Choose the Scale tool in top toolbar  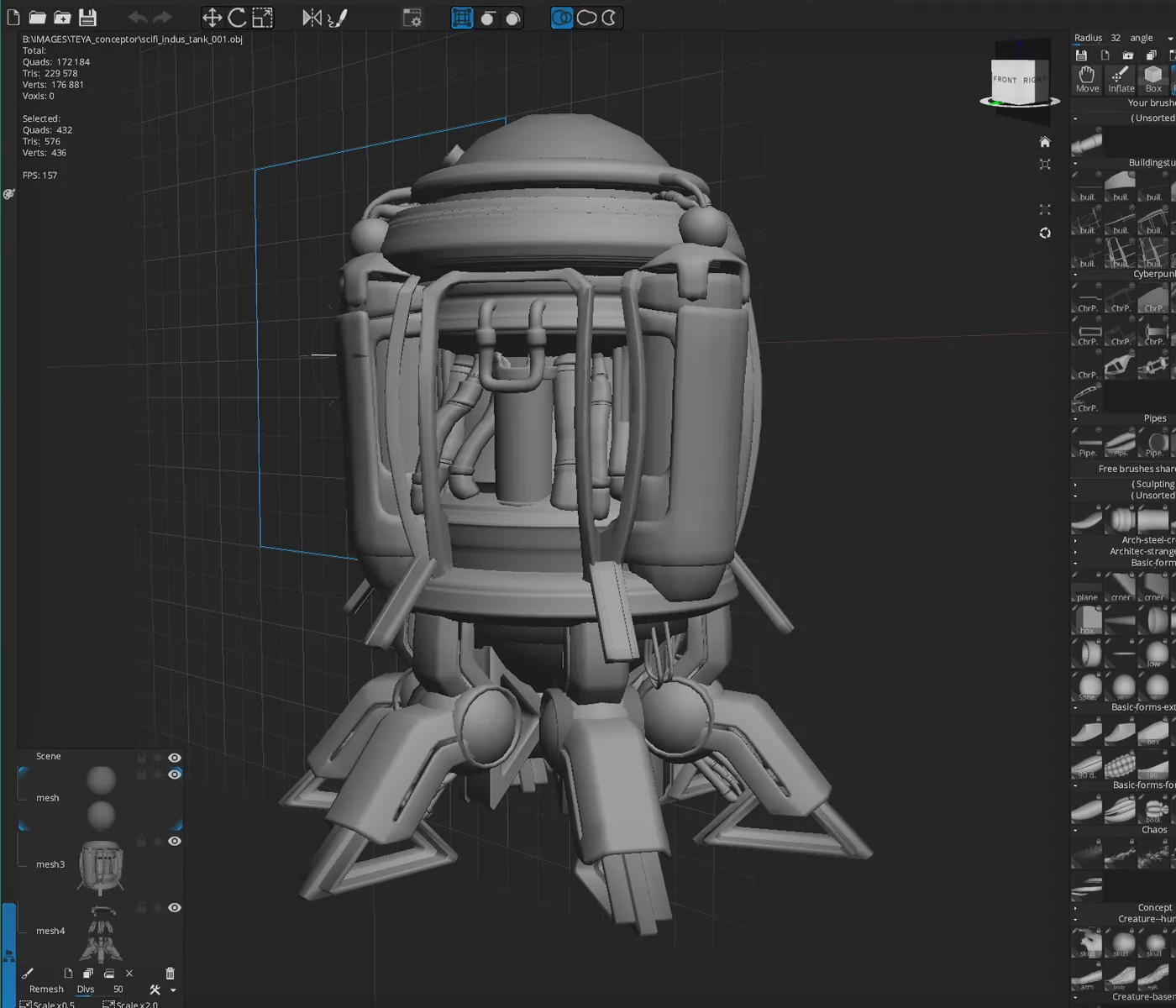pos(262,18)
